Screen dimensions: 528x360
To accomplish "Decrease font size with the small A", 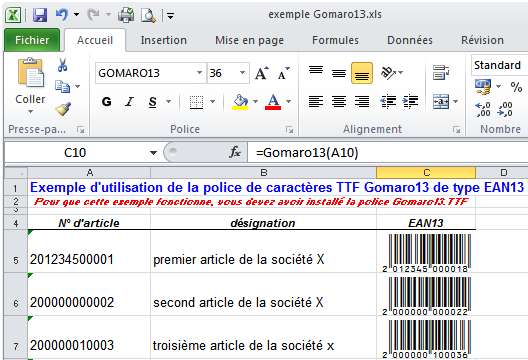I will pos(283,73).
